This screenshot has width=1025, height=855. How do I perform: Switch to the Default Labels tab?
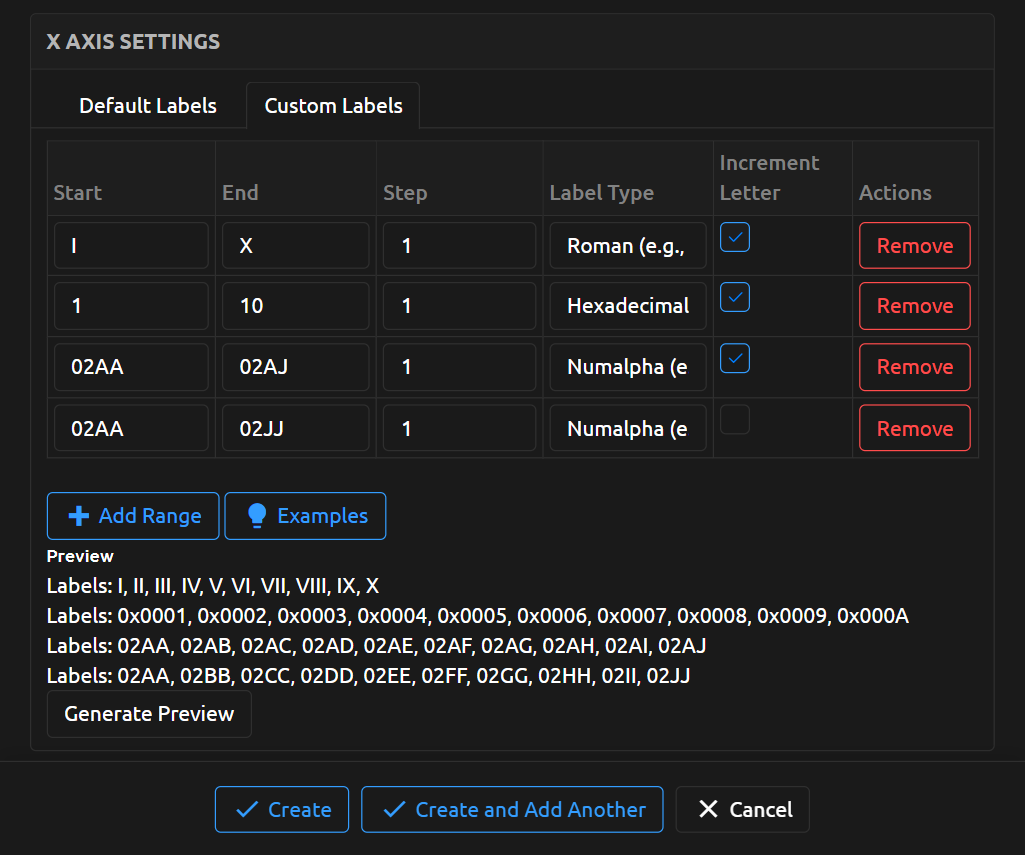148,106
